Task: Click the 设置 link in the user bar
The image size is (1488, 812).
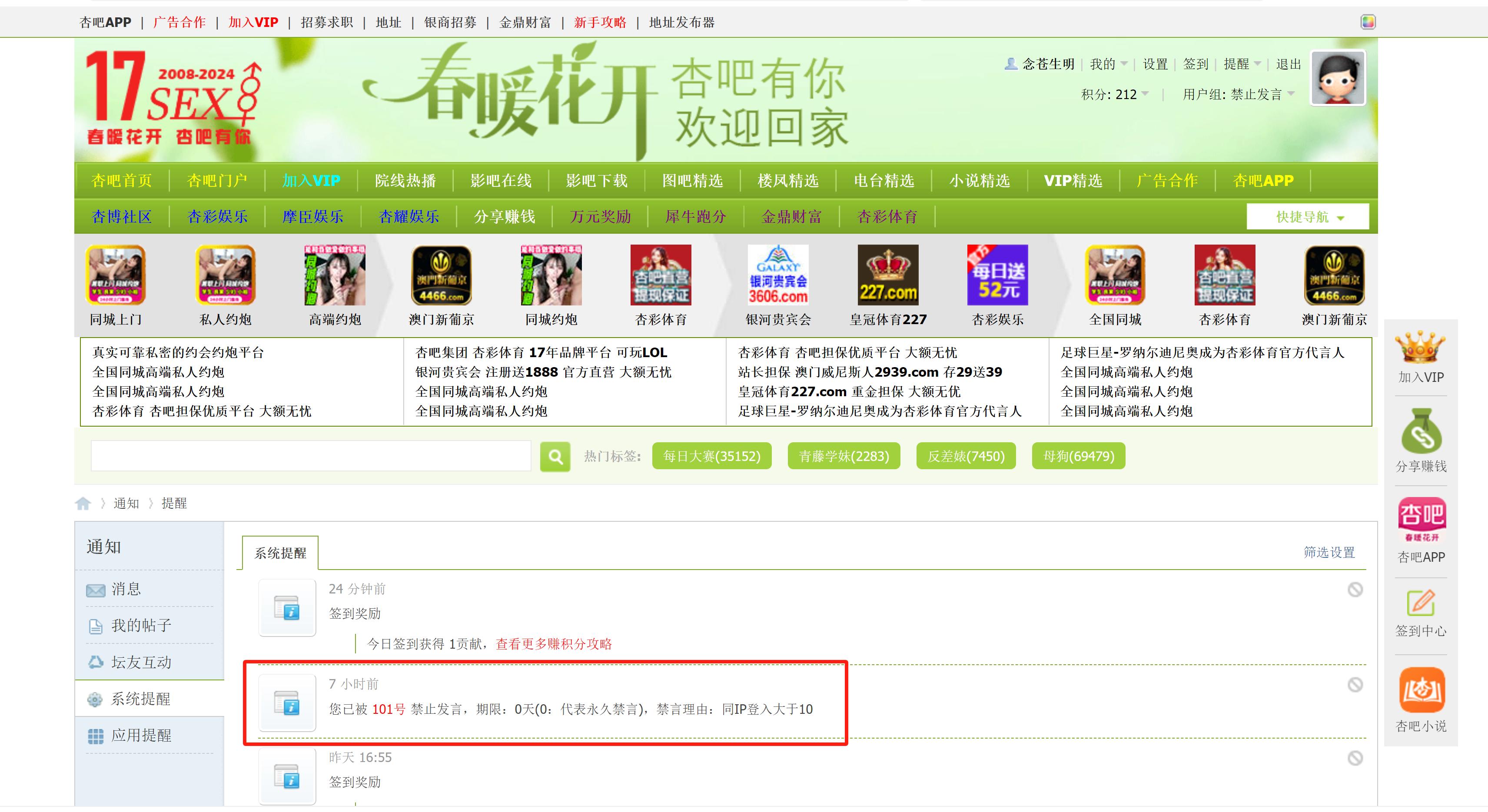Action: tap(1155, 64)
